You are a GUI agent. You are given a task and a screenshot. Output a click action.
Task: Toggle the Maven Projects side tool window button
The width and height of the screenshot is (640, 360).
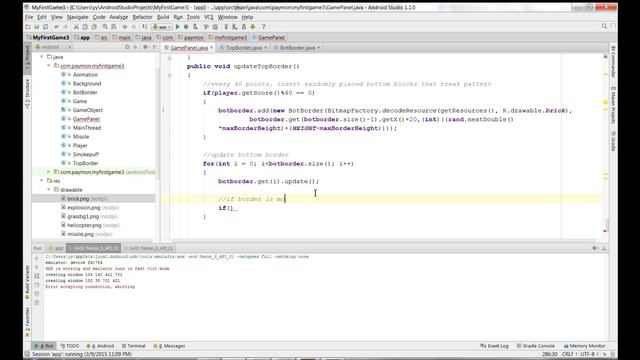(613, 105)
